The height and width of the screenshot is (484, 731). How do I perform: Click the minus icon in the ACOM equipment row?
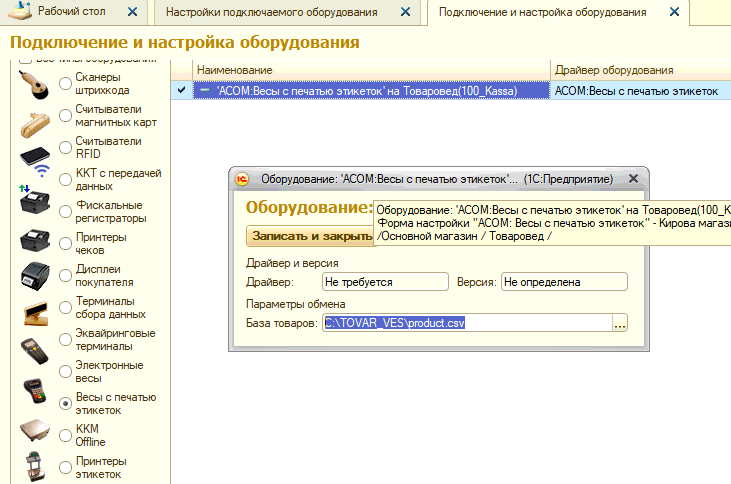pos(205,90)
